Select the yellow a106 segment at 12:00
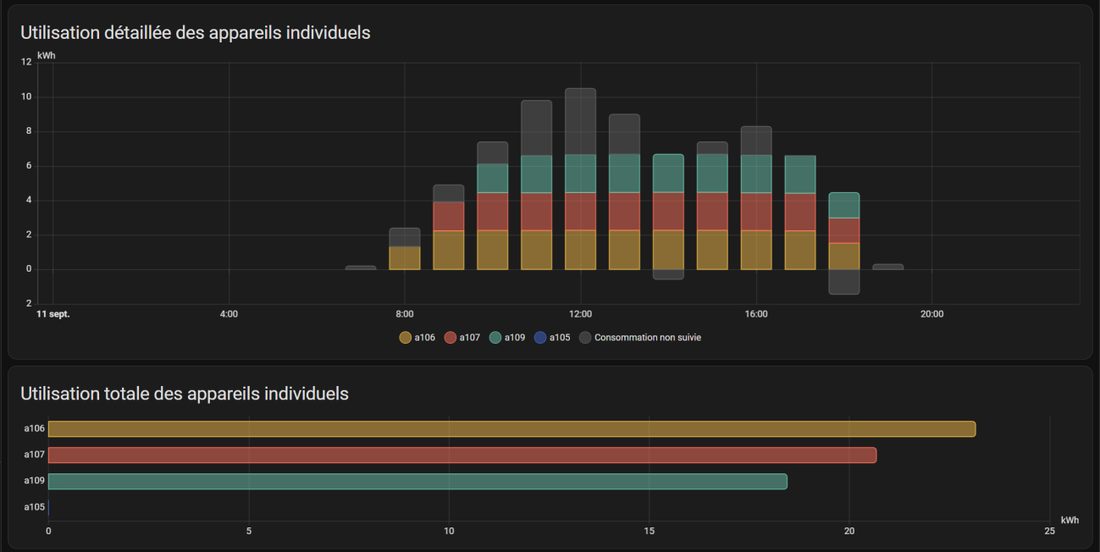This screenshot has height=552, width=1100. click(x=580, y=250)
